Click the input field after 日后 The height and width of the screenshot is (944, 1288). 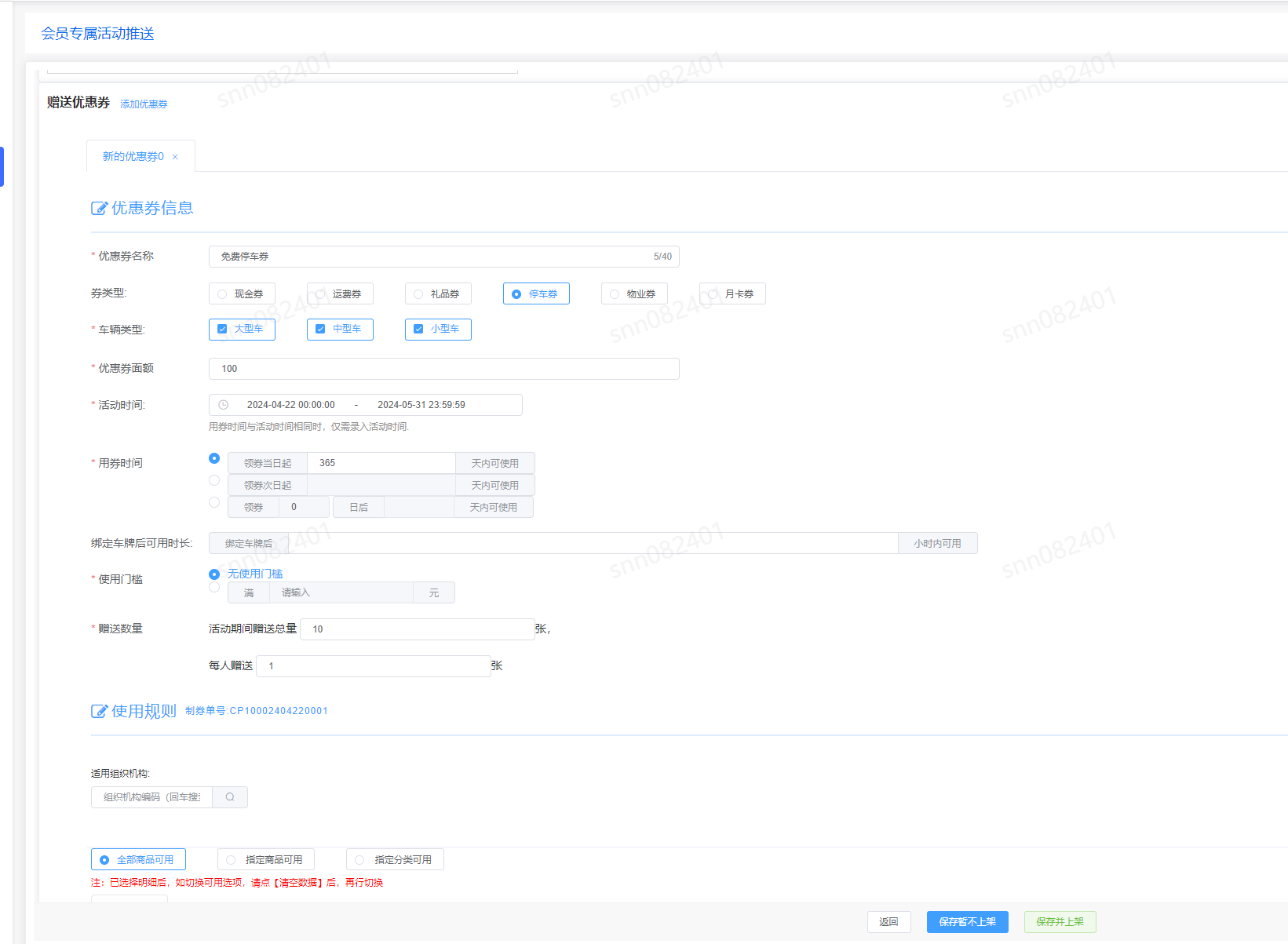(x=419, y=507)
